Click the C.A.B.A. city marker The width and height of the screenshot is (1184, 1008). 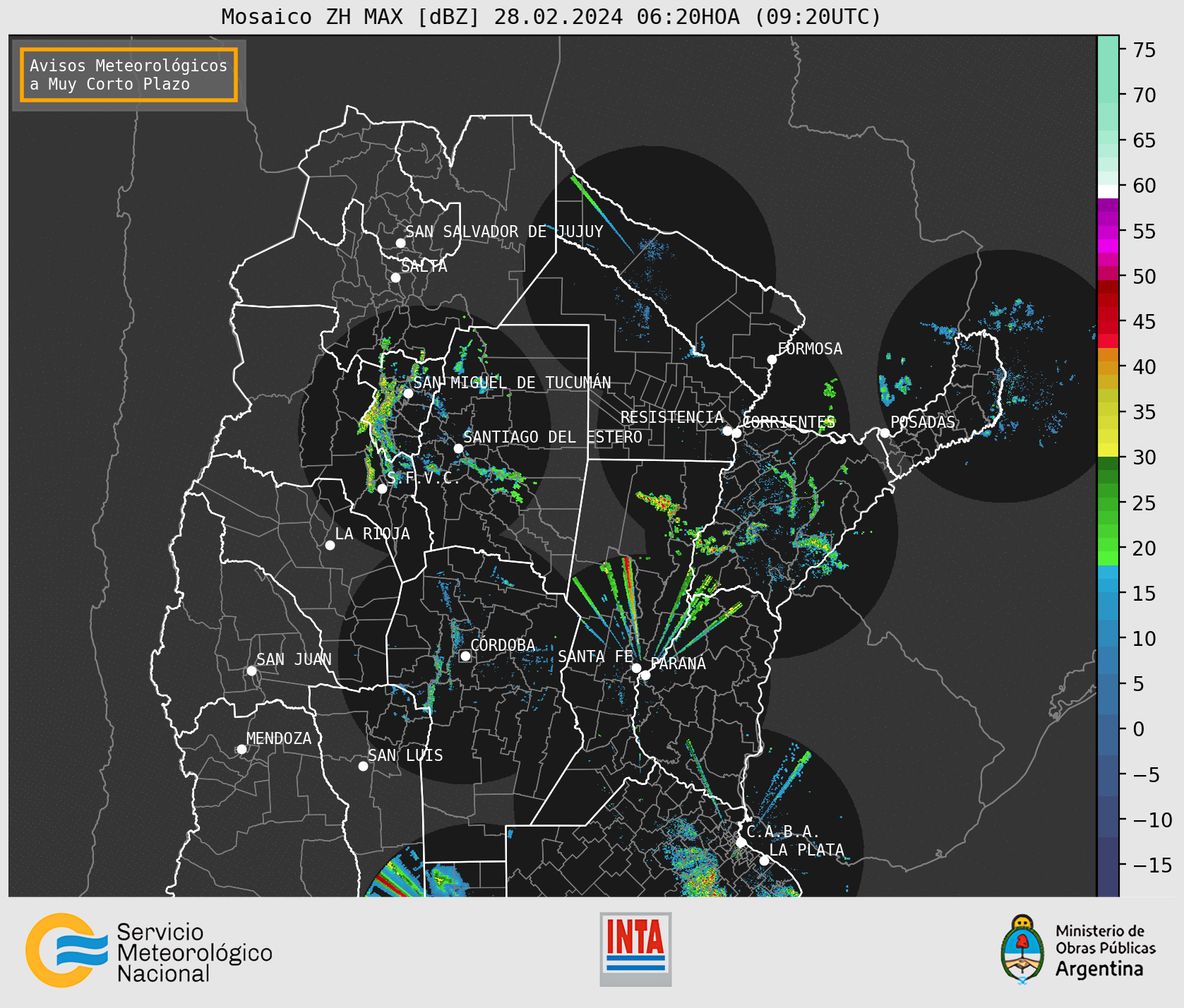[741, 842]
